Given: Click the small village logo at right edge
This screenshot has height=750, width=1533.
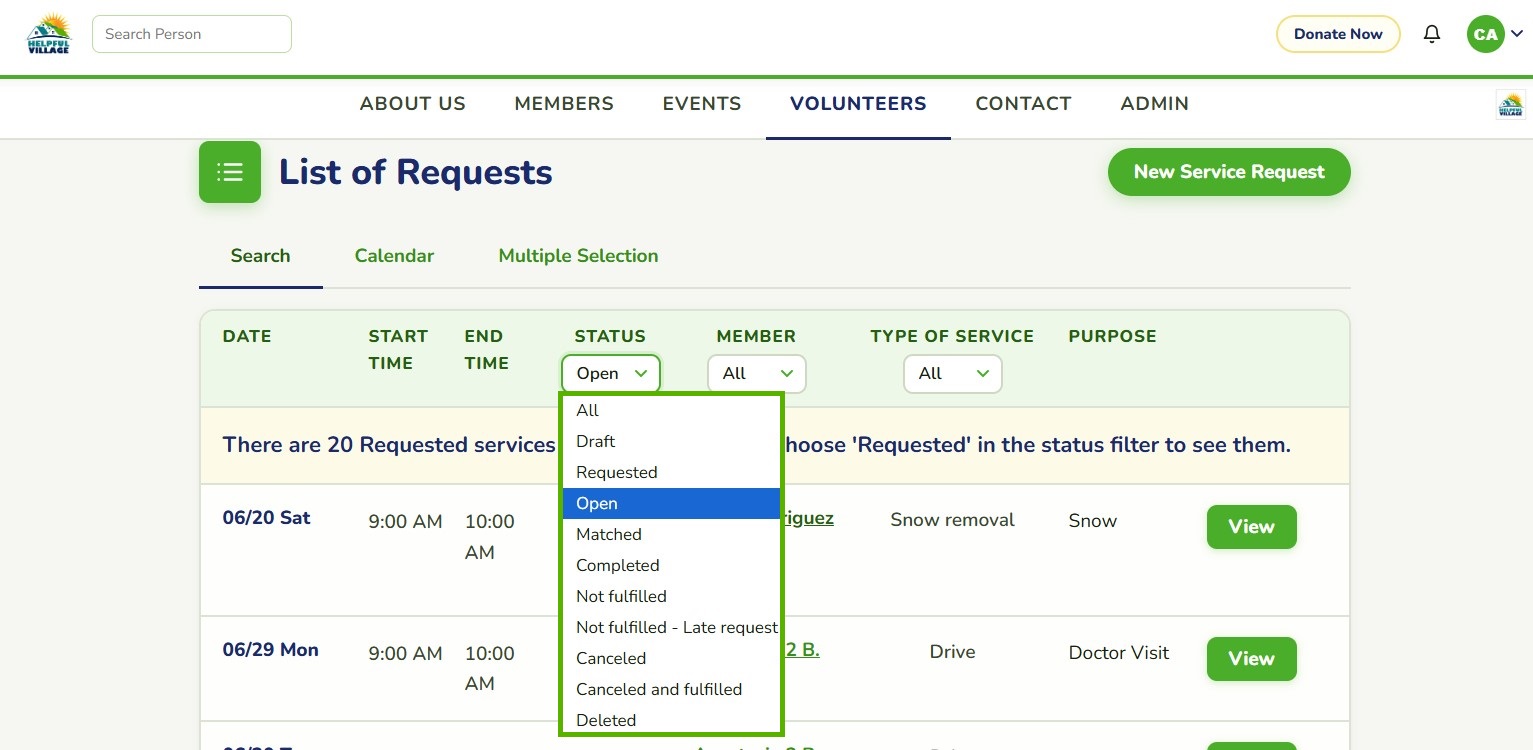Looking at the screenshot, I should [x=1510, y=105].
